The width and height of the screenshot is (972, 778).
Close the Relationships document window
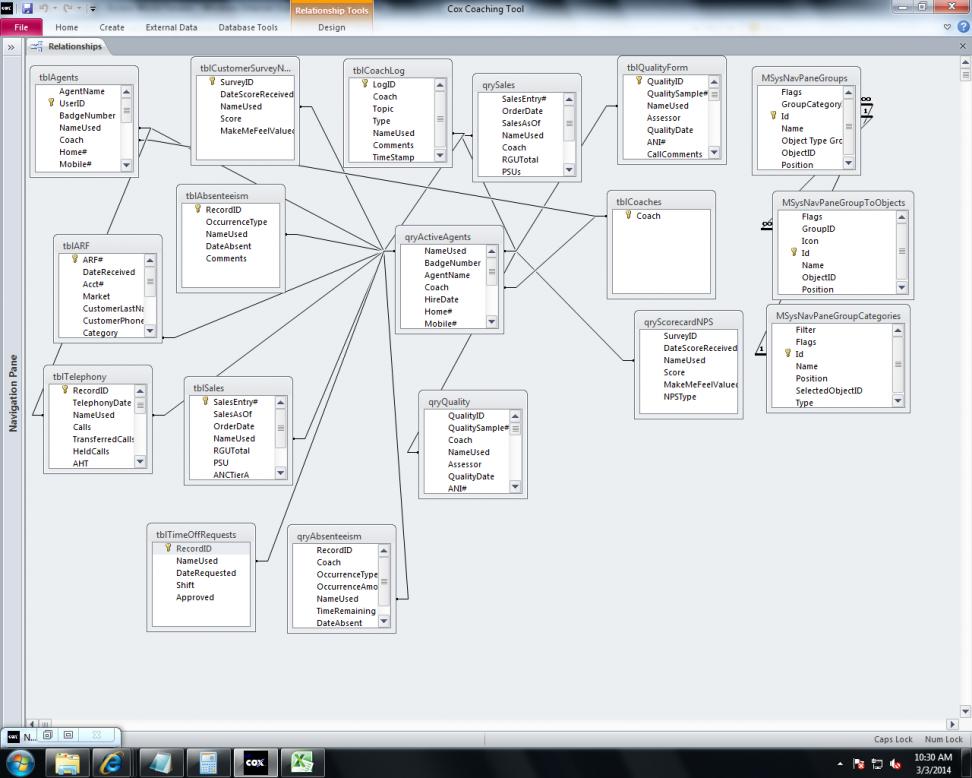click(x=963, y=46)
